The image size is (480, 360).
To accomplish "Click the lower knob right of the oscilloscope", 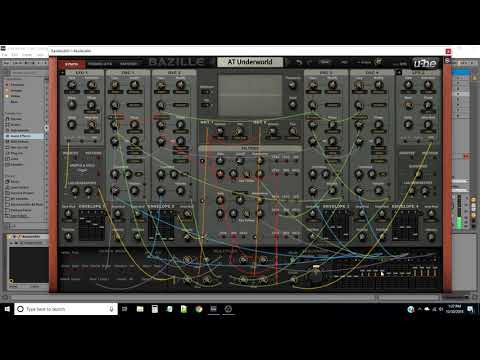I will [292, 105].
